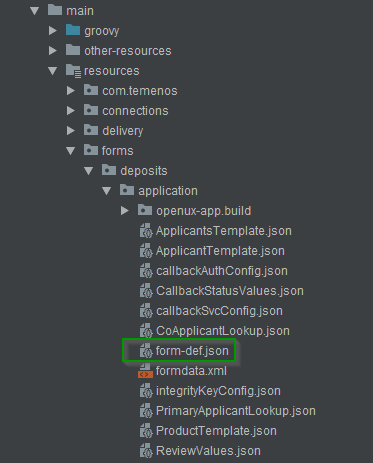
Task: Select callbackAuthConfig.json in the tree
Action: click(x=222, y=271)
